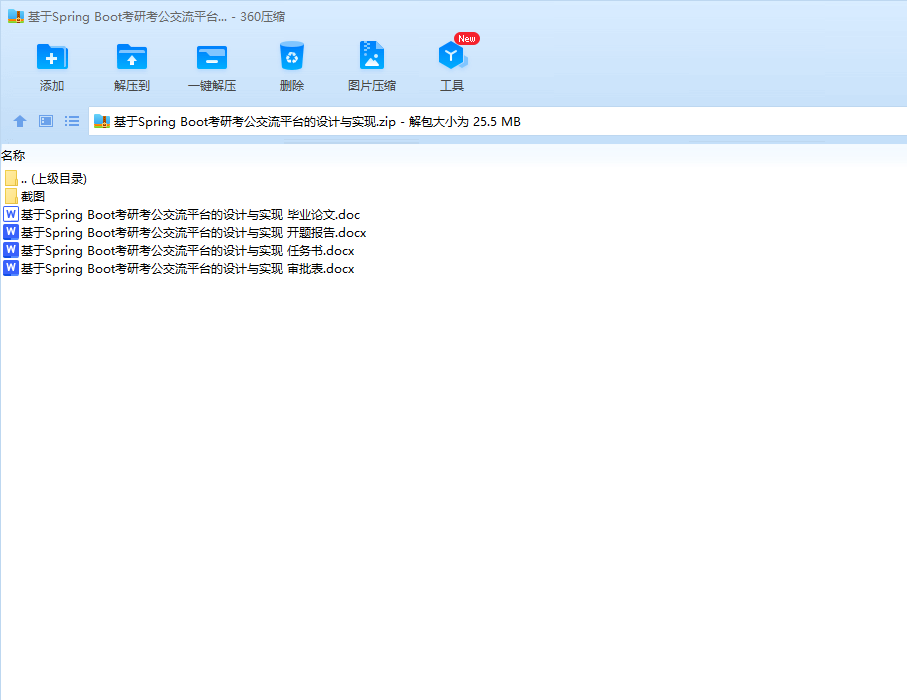Click the Word icon of 毕业论文.doc
This screenshot has height=700, width=907.
pyautogui.click(x=11, y=215)
